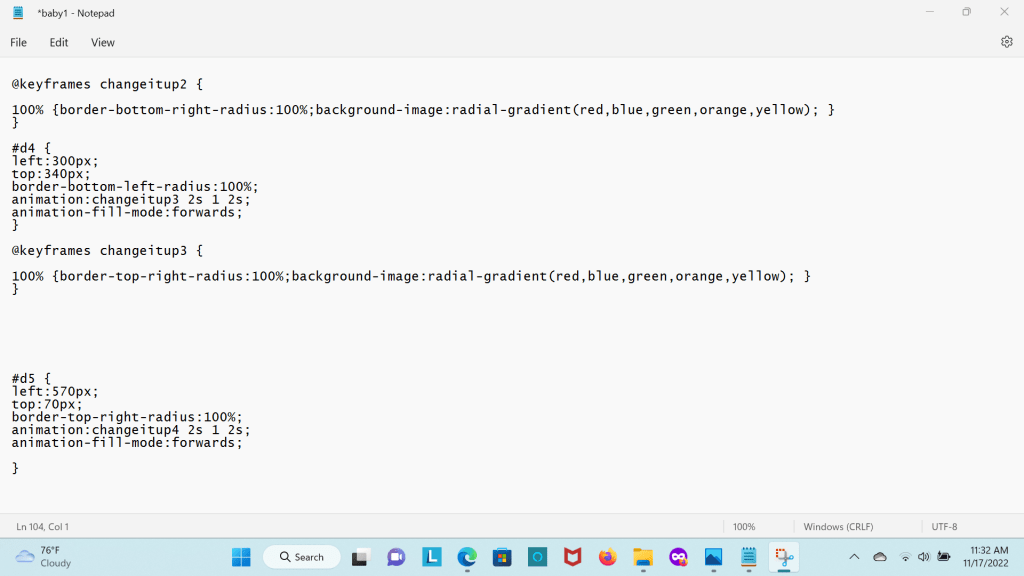Open clock and date showing 11:32 AM

(988, 557)
